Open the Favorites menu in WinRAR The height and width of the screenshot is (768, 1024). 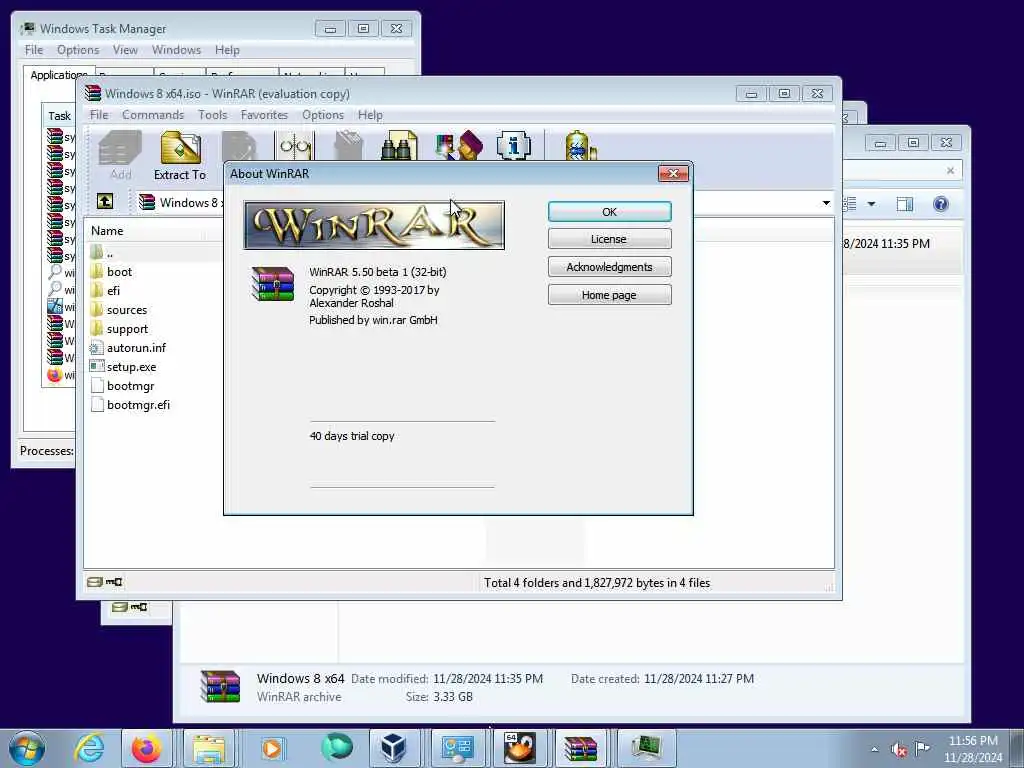(264, 115)
